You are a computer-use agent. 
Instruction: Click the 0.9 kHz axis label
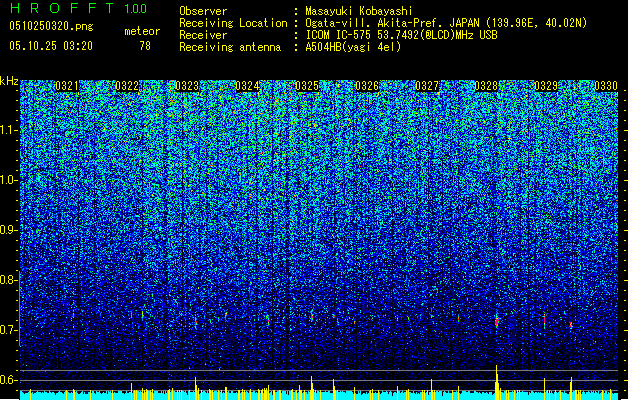click(9, 230)
